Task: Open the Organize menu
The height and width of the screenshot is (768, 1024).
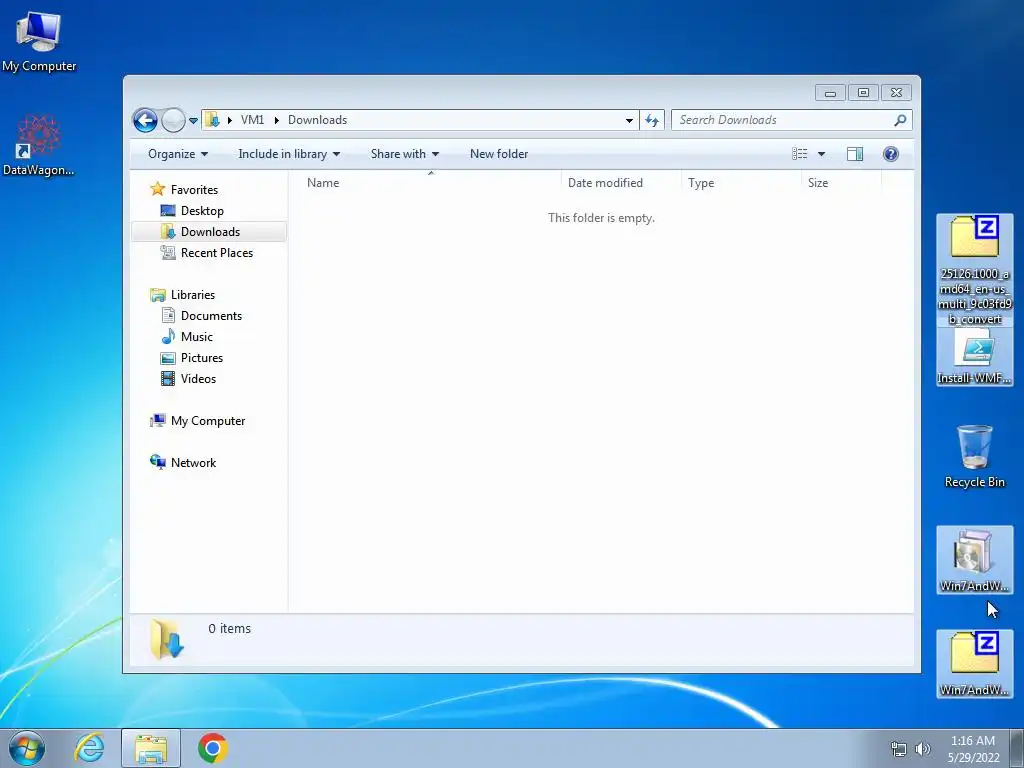Action: pyautogui.click(x=178, y=154)
